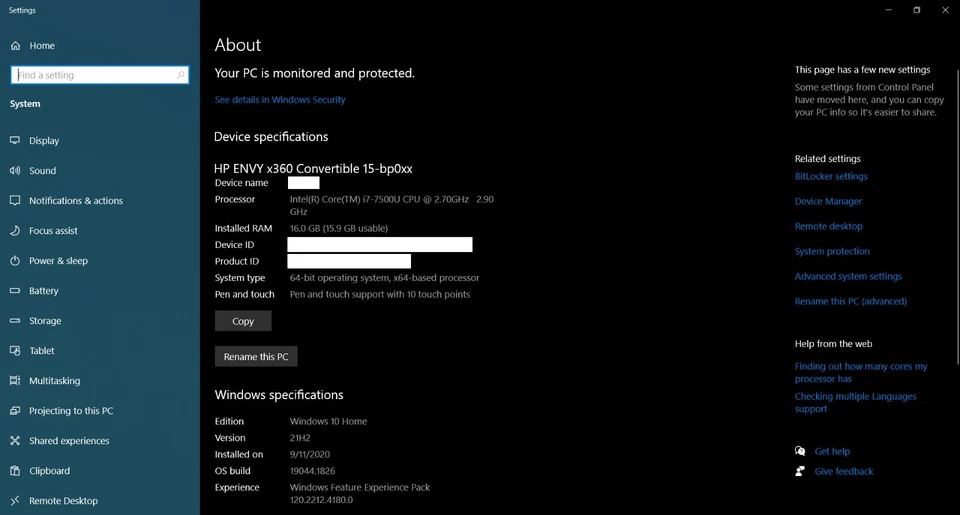Restore down the Settings window
Viewport: 960px width, 515px height.
tap(917, 10)
